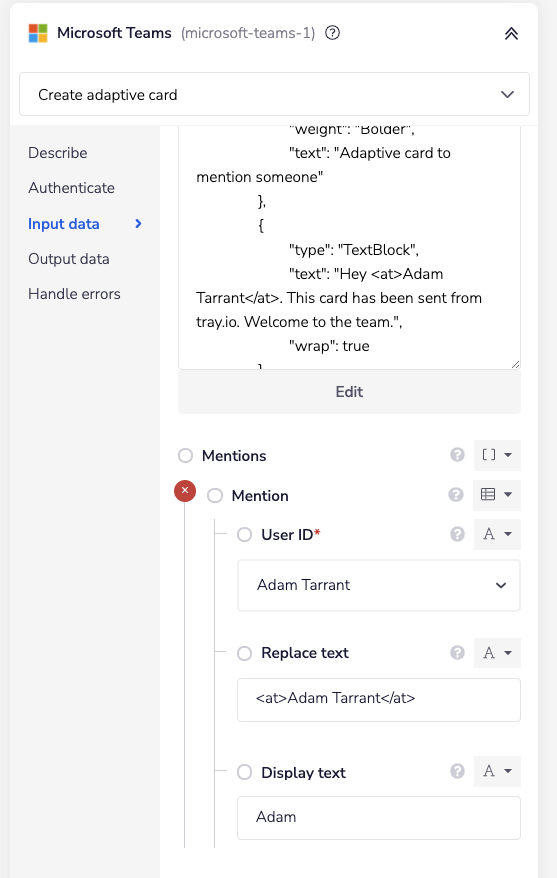The image size is (557, 878).
Task: Remove Mention with red X icon
Action: [x=185, y=491]
